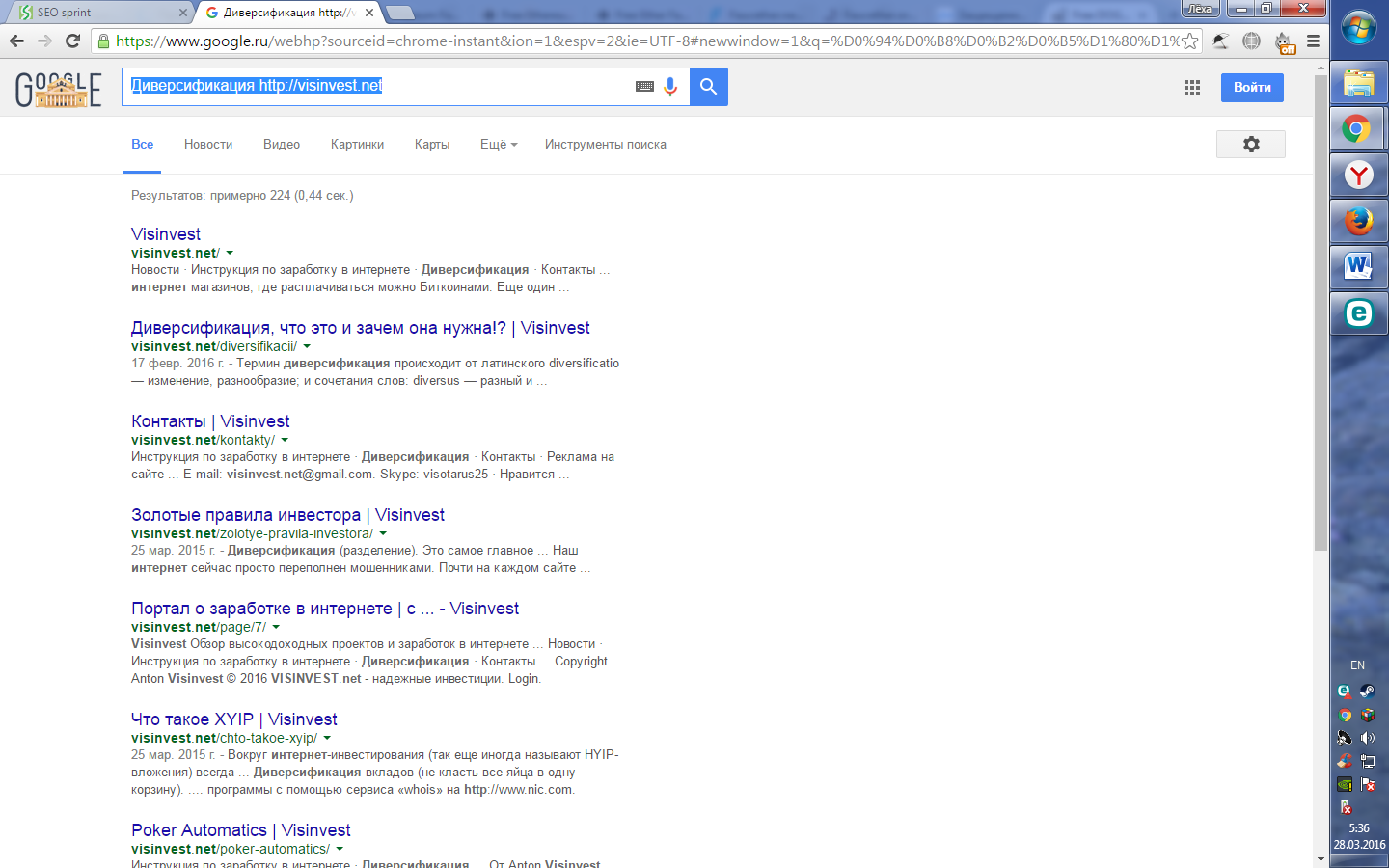Open ESET antivirus from taskbar
Image resolution: width=1389 pixels, height=868 pixels.
click(1359, 313)
